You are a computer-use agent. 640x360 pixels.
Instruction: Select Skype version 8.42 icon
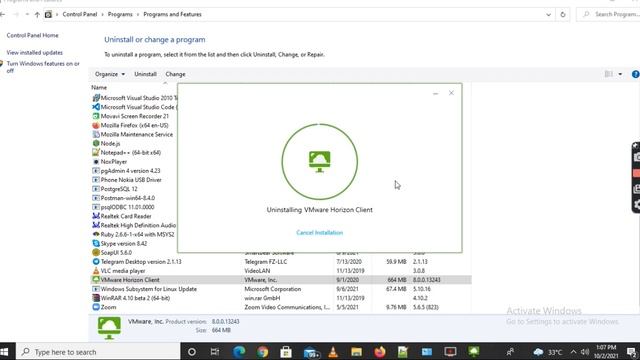[x=96, y=243]
